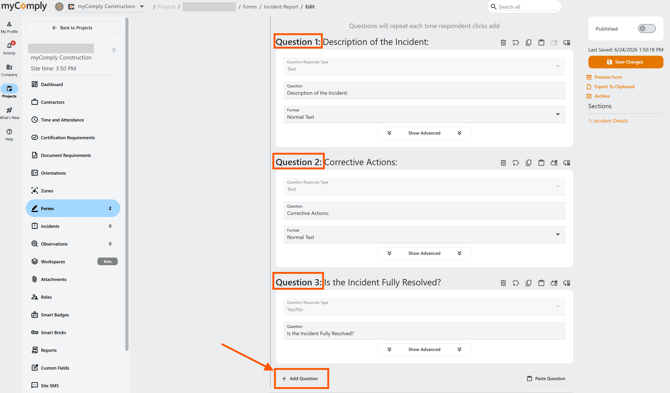Open Zones in the project menu
The image size is (670, 393).
point(73,191)
